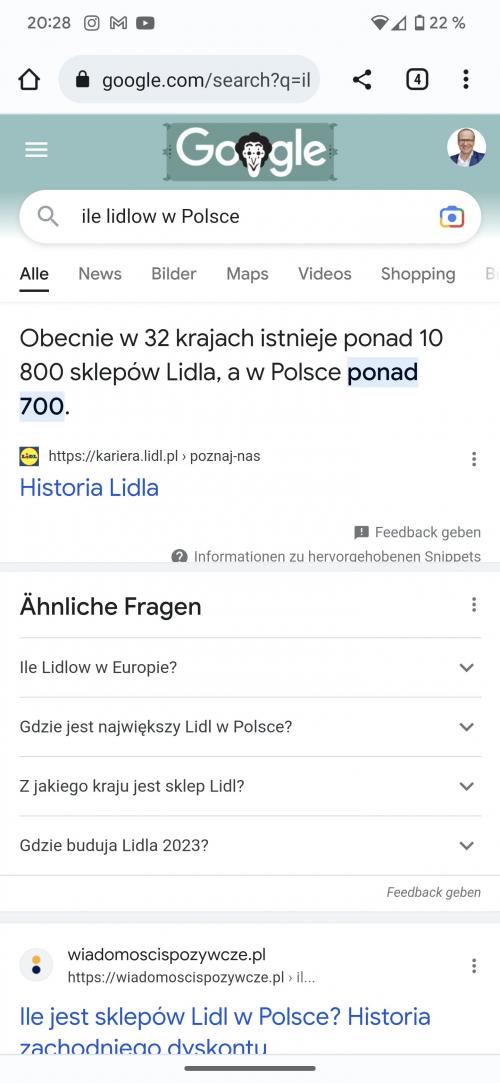Expand the question "Ile Lidlow w Europie?"
The image size is (500, 1083).
(x=250, y=667)
